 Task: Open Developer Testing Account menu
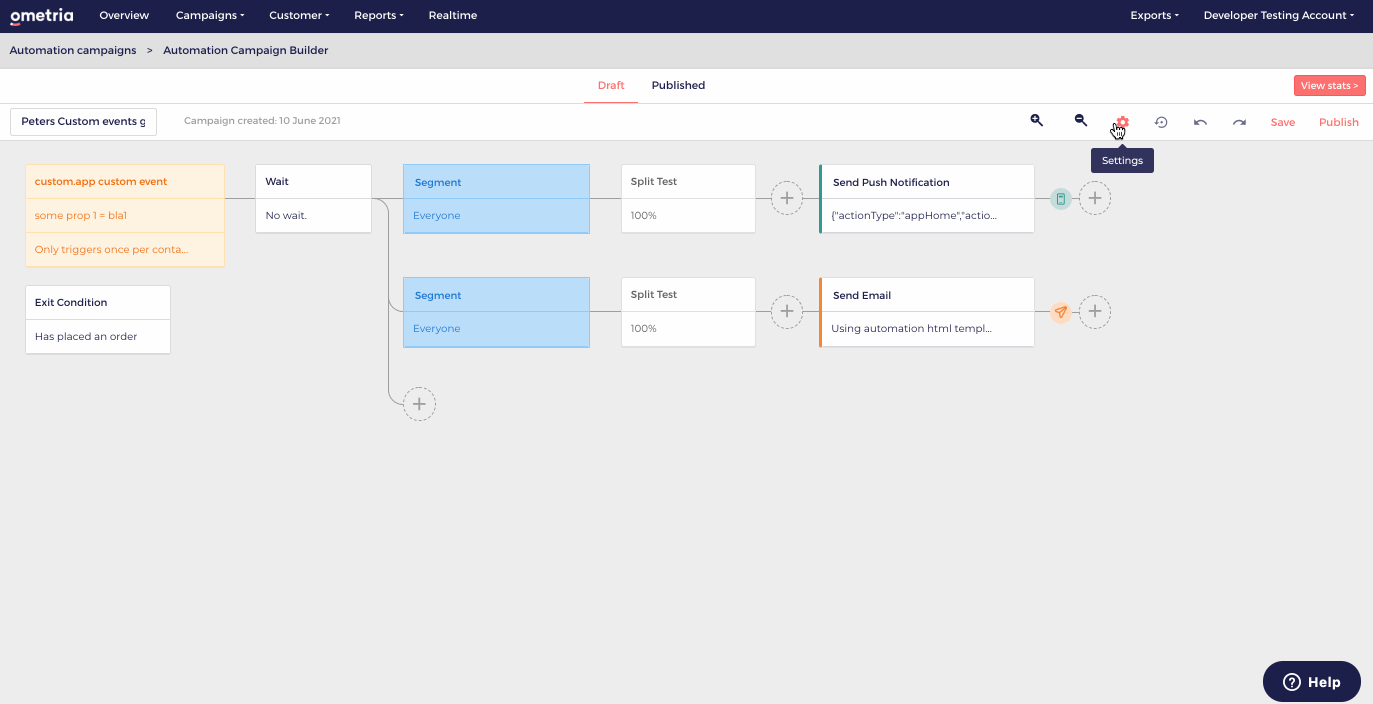pos(1279,16)
